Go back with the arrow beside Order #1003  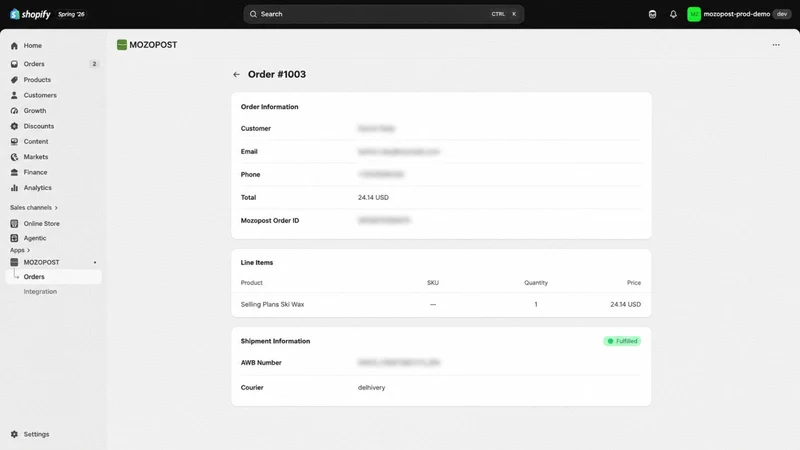point(236,74)
